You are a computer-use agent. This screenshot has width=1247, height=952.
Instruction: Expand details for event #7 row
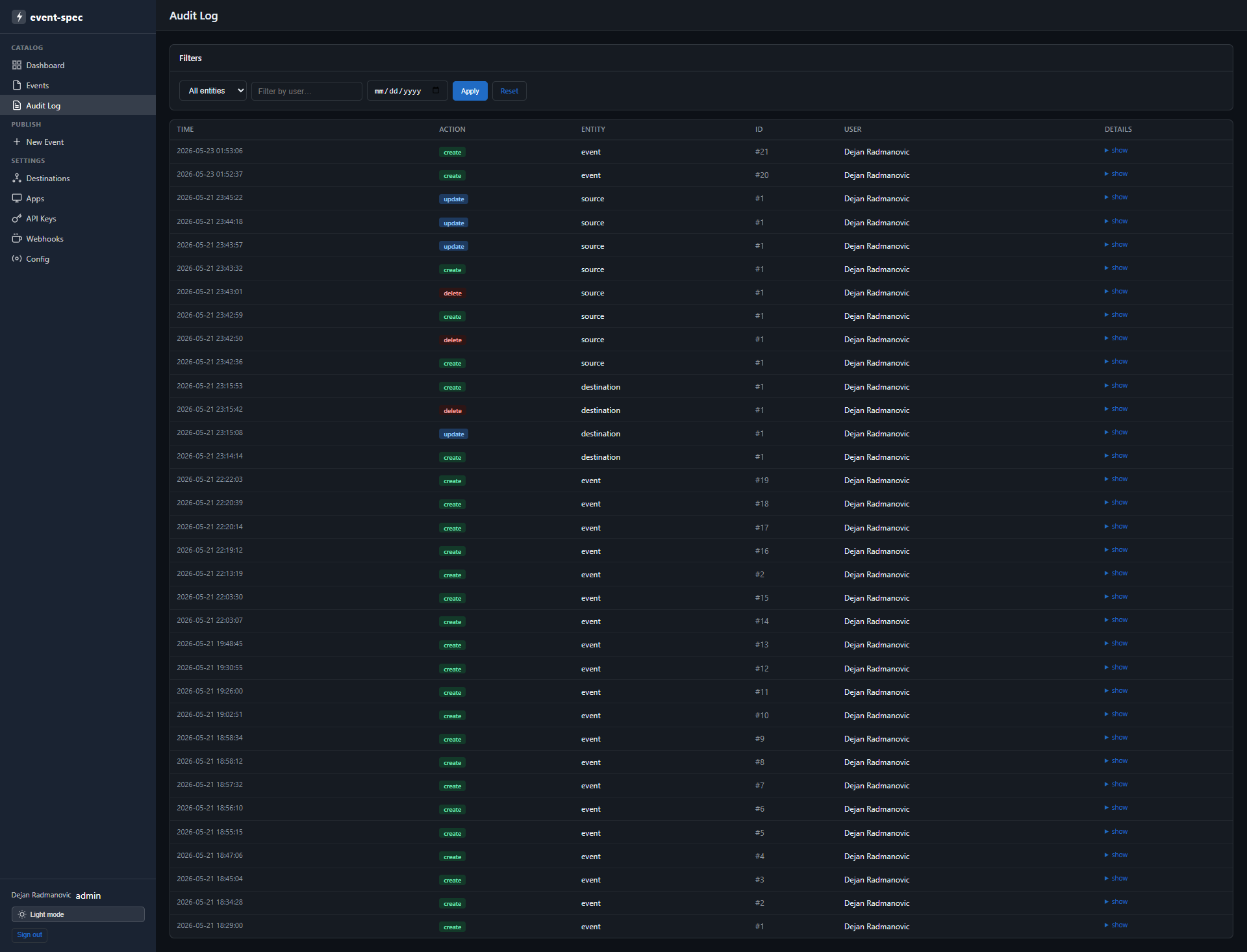1116,784
